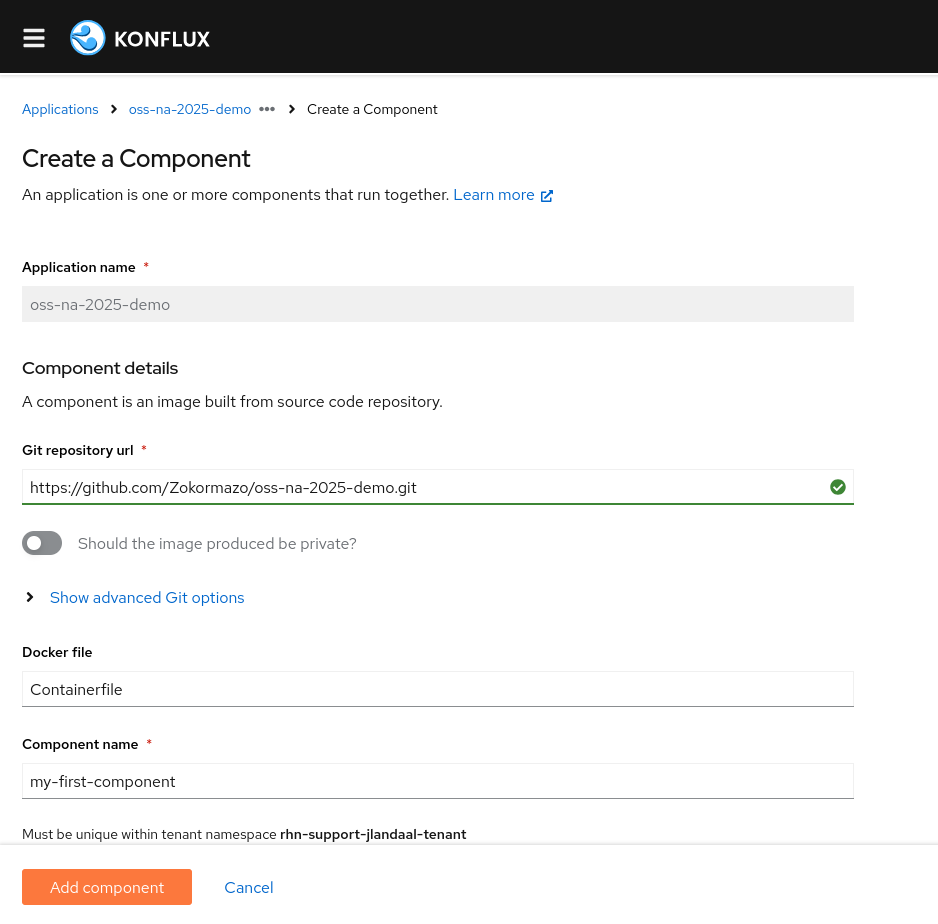Cancel the component creation
The image size is (938, 924).
click(248, 887)
